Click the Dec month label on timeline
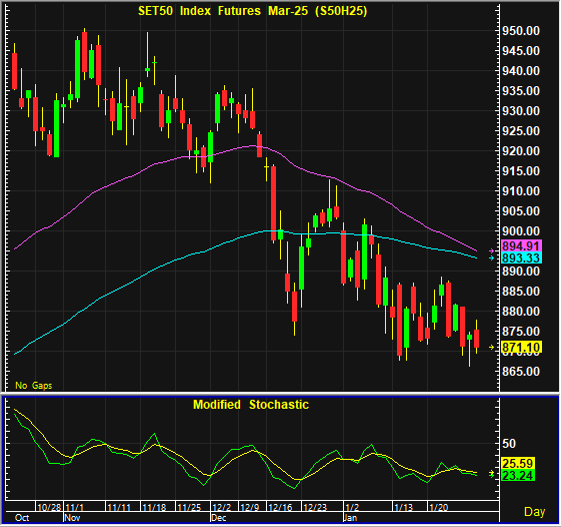Viewport: 561px width, 527px height. pos(219,518)
